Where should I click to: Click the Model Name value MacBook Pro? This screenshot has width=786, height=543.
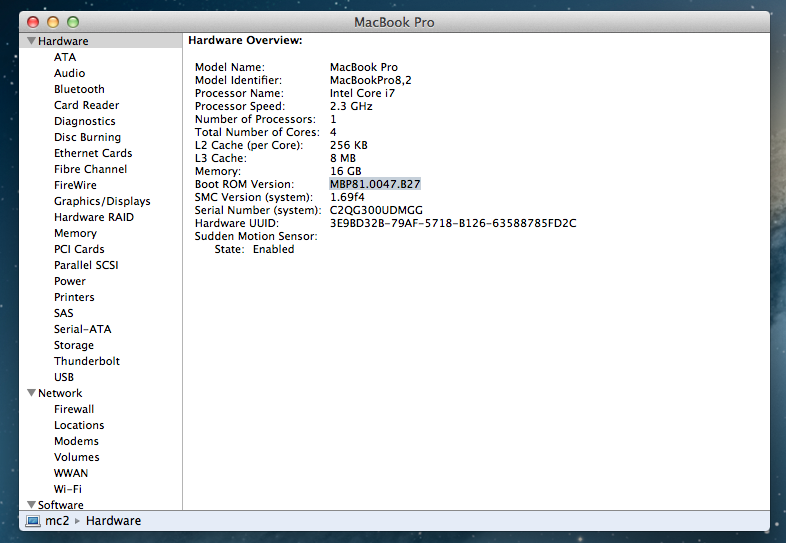pos(363,67)
